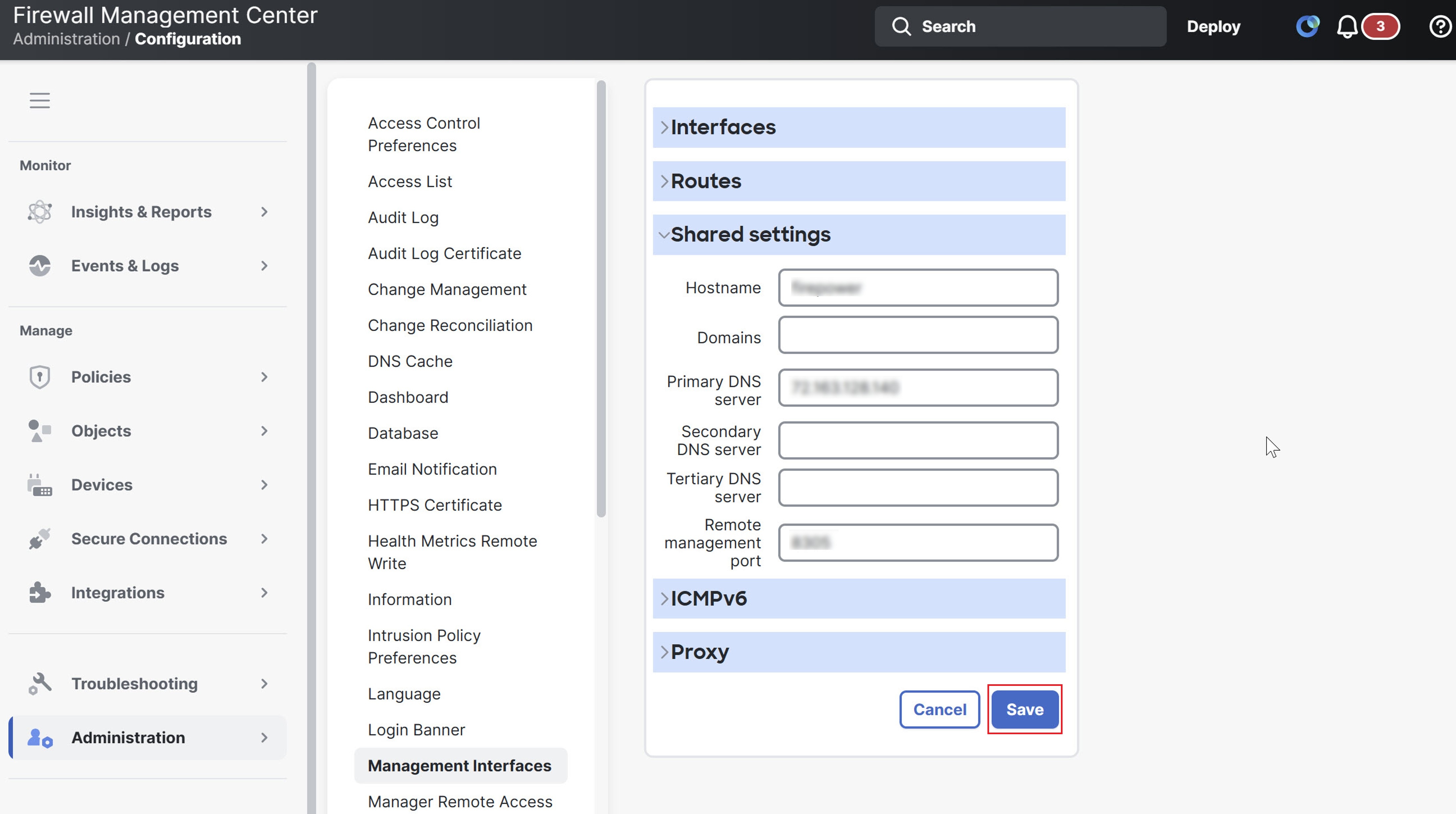Viewport: 1456px width, 814px height.
Task: Click the Policies shield icon
Action: coord(40,376)
